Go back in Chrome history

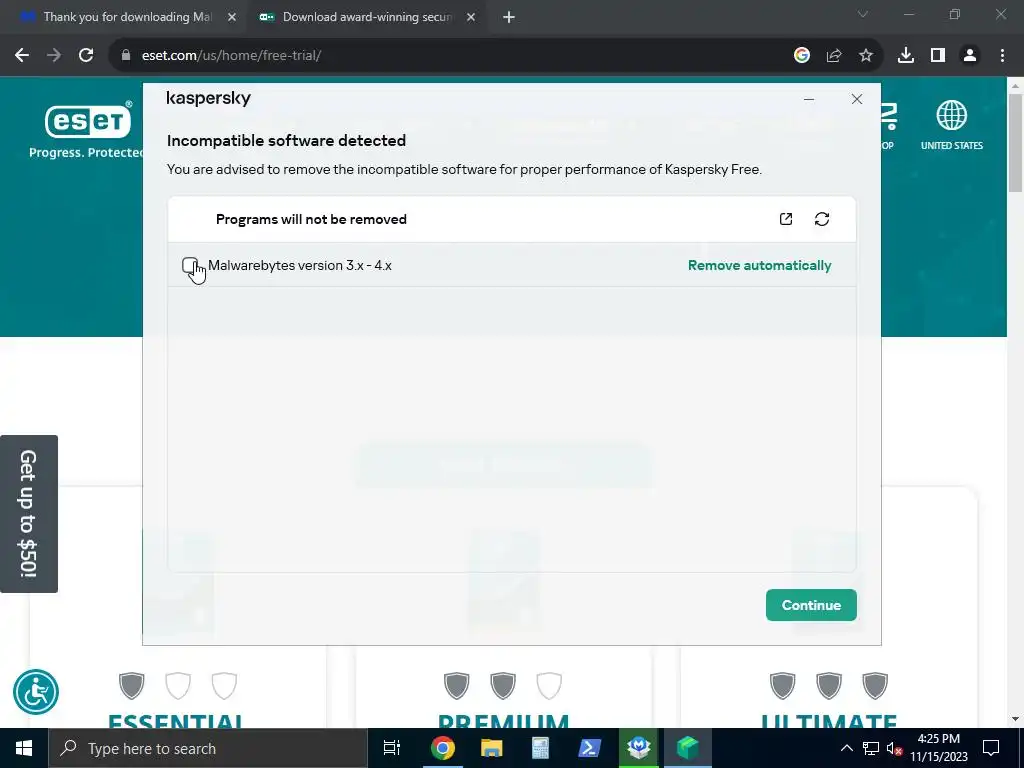coord(22,56)
